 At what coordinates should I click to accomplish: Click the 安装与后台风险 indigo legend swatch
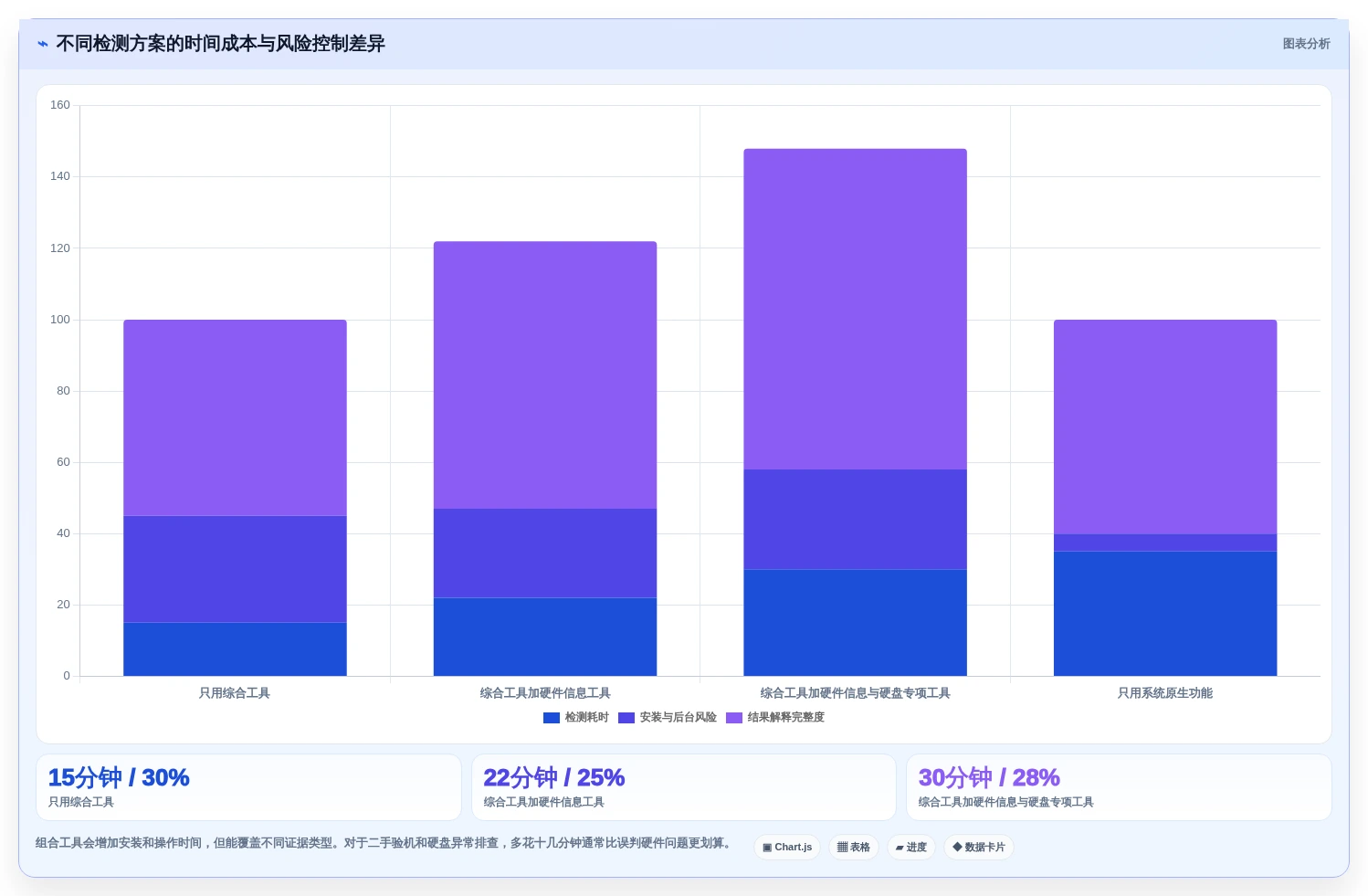pyautogui.click(x=626, y=718)
